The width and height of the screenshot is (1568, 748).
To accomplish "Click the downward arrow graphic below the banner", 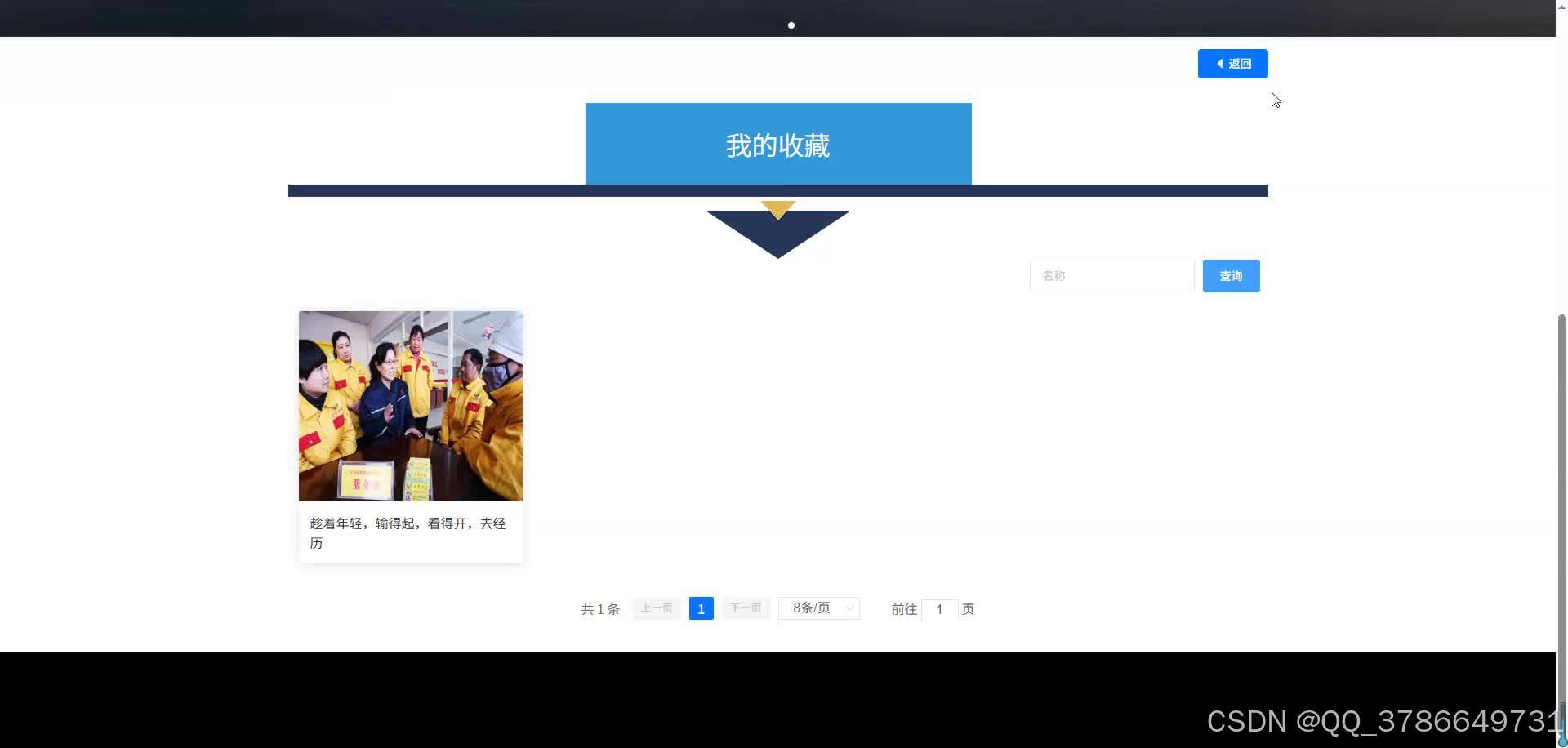I will tap(777, 229).
